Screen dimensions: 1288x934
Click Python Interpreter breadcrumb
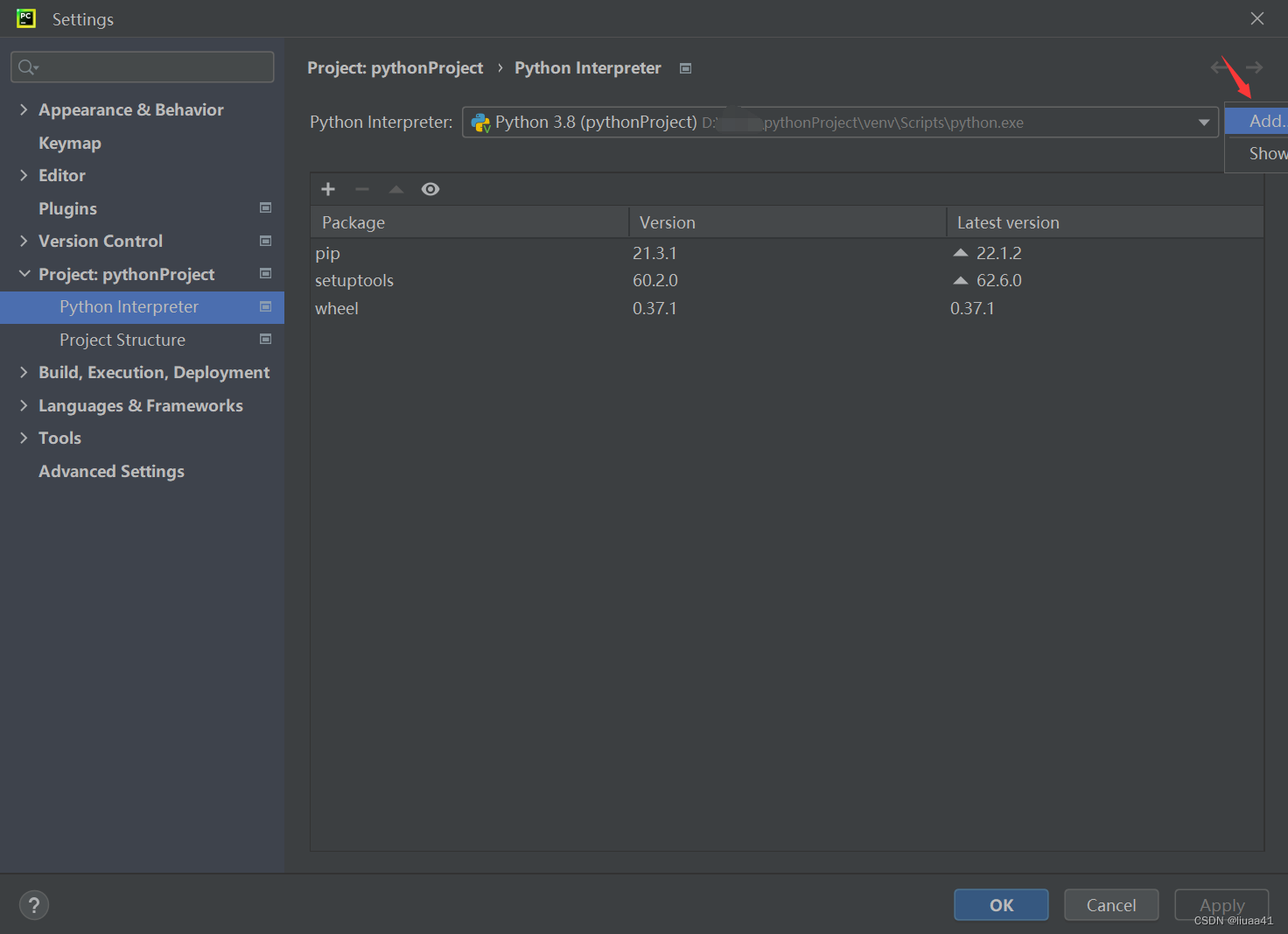(588, 68)
